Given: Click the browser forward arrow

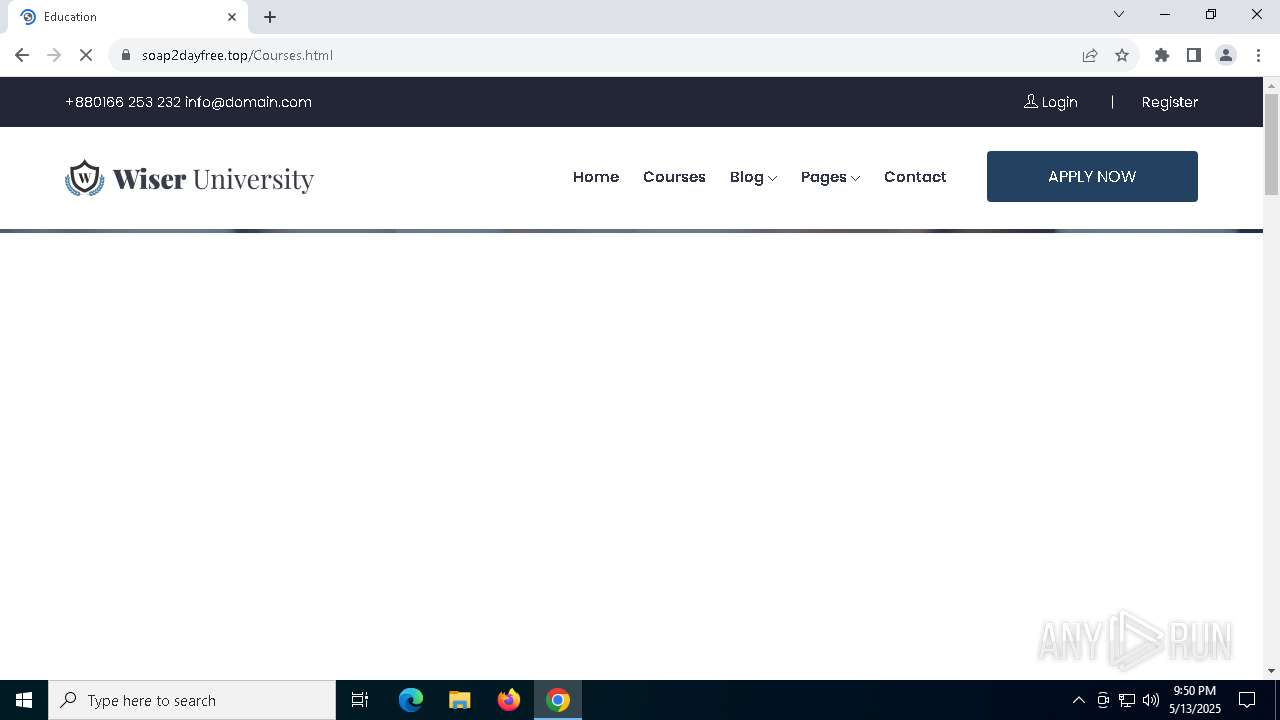Looking at the screenshot, I should [x=54, y=55].
